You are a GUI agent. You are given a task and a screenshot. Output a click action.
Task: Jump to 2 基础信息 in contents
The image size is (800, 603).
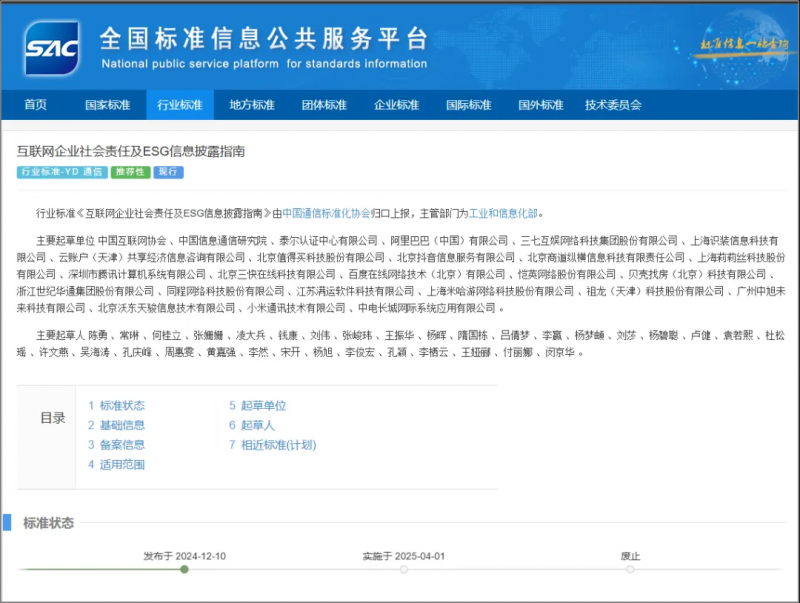pos(116,425)
